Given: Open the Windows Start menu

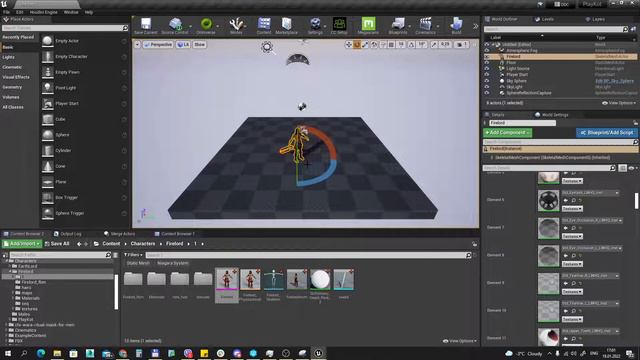Looking at the screenshot, I should [7, 353].
